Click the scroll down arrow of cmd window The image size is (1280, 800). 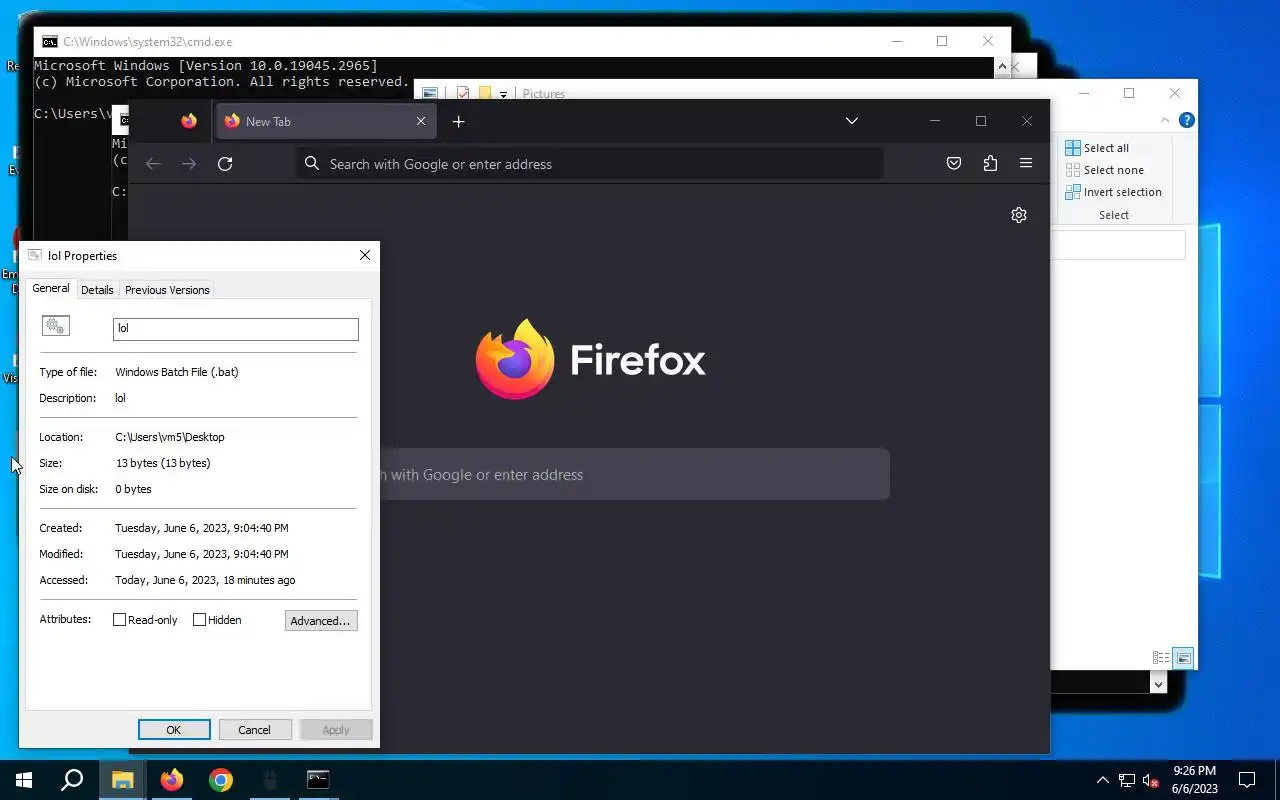tap(1158, 684)
